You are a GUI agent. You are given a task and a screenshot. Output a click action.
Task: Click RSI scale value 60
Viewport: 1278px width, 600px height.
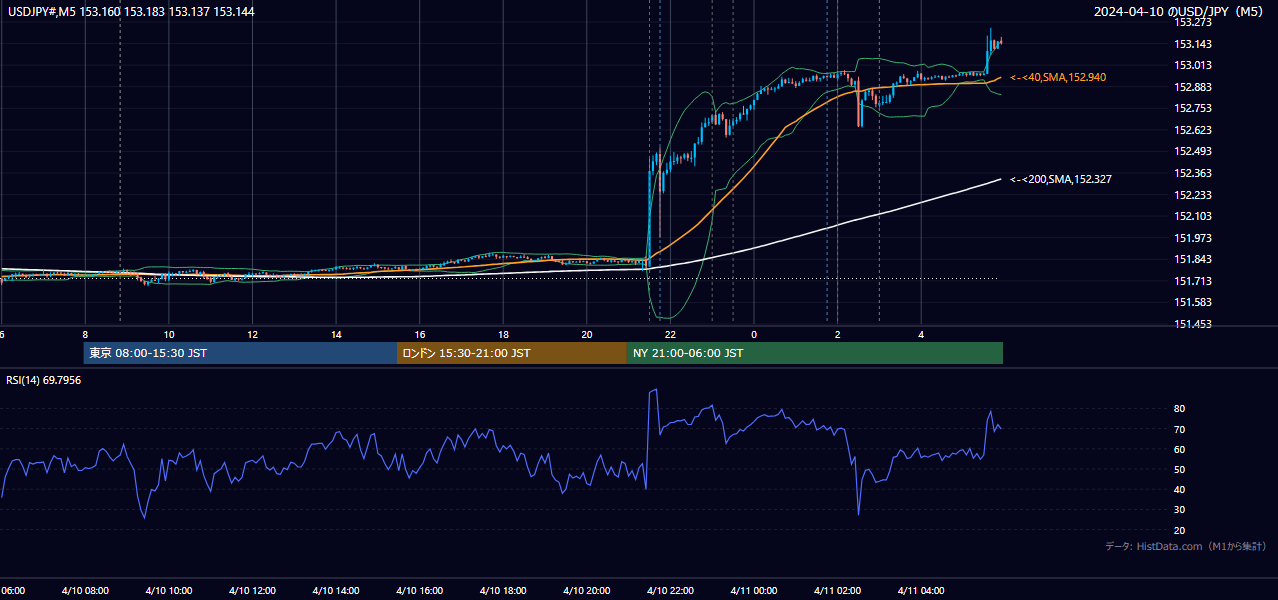(1179, 449)
